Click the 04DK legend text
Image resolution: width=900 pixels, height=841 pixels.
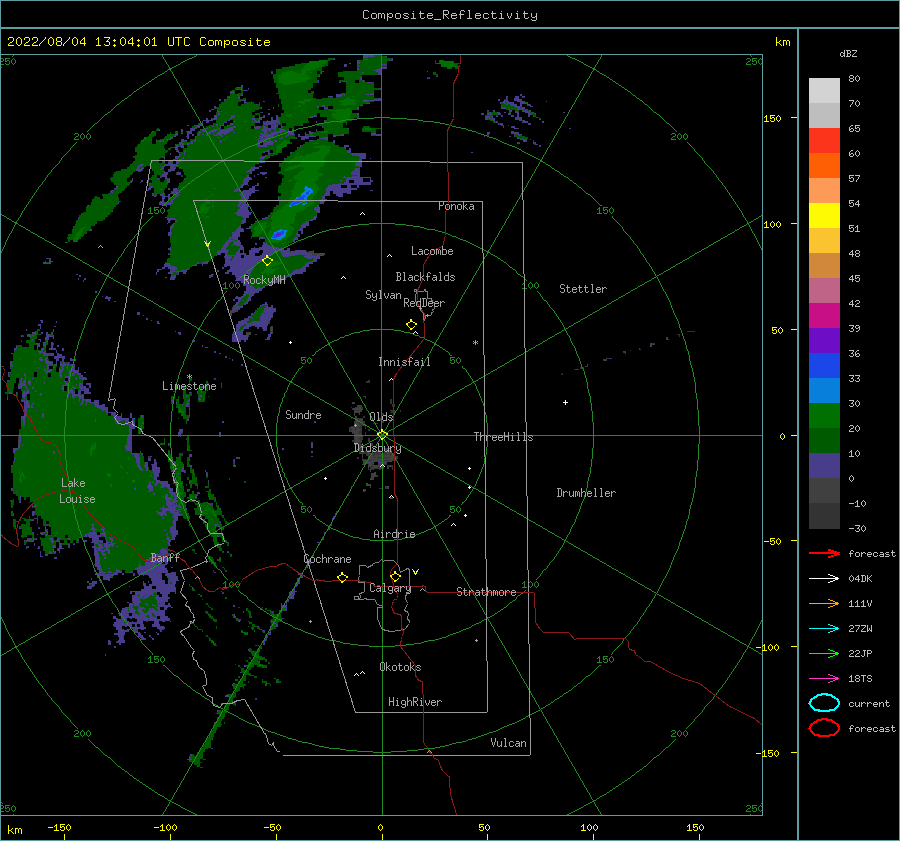click(x=860, y=579)
